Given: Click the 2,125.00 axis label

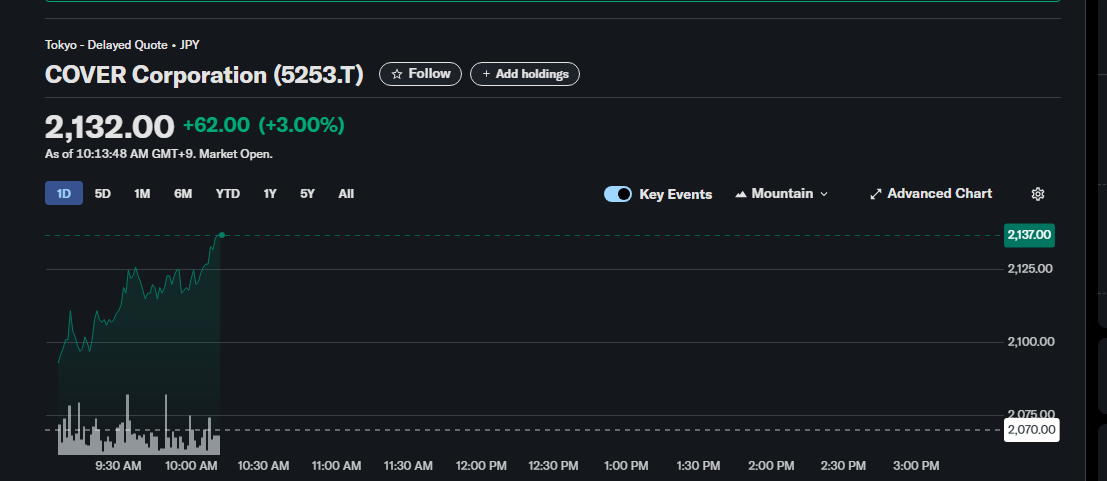Looking at the screenshot, I should coord(1031,268).
